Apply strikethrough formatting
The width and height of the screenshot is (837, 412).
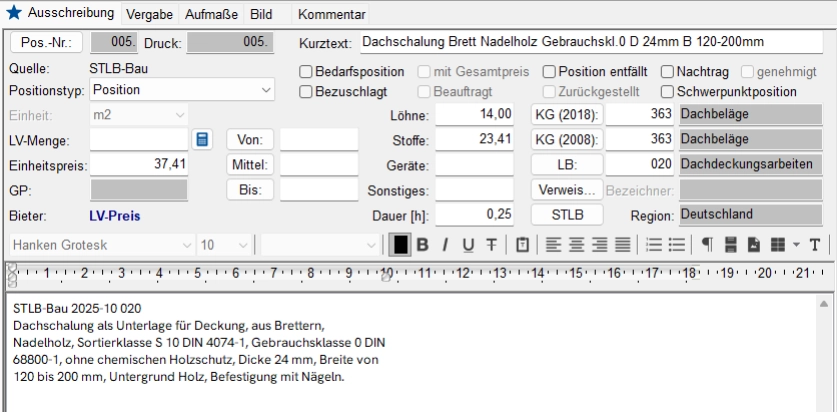coord(491,245)
